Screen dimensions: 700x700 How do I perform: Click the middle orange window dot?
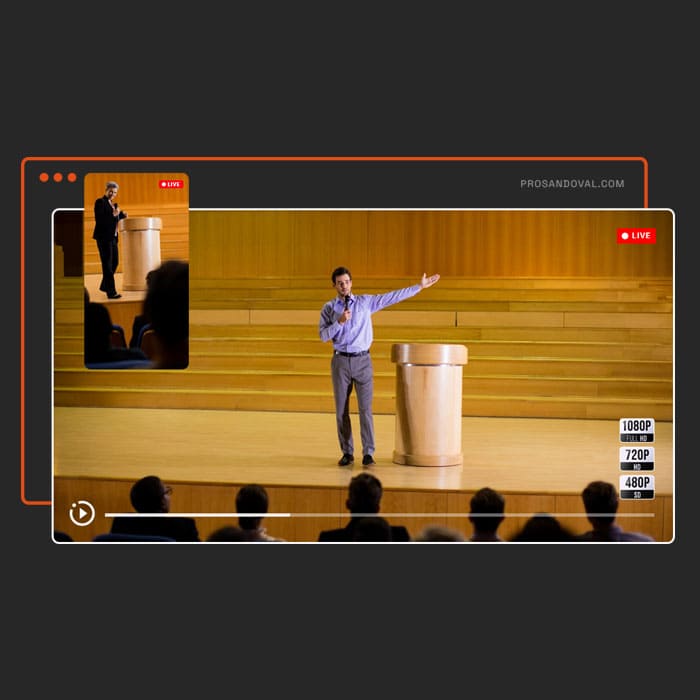[58, 177]
